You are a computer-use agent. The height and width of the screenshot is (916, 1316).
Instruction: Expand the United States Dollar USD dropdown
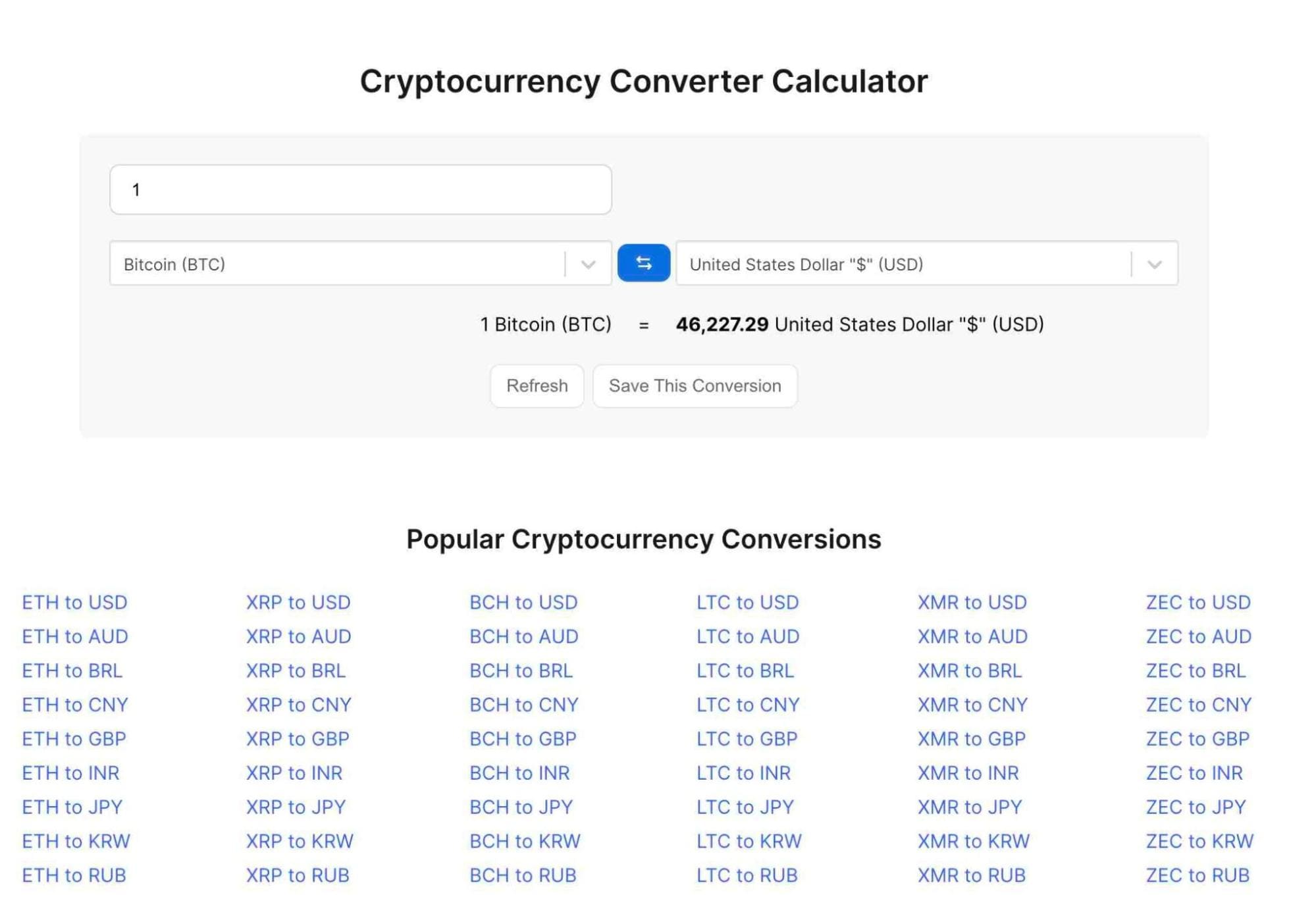[1153, 264]
